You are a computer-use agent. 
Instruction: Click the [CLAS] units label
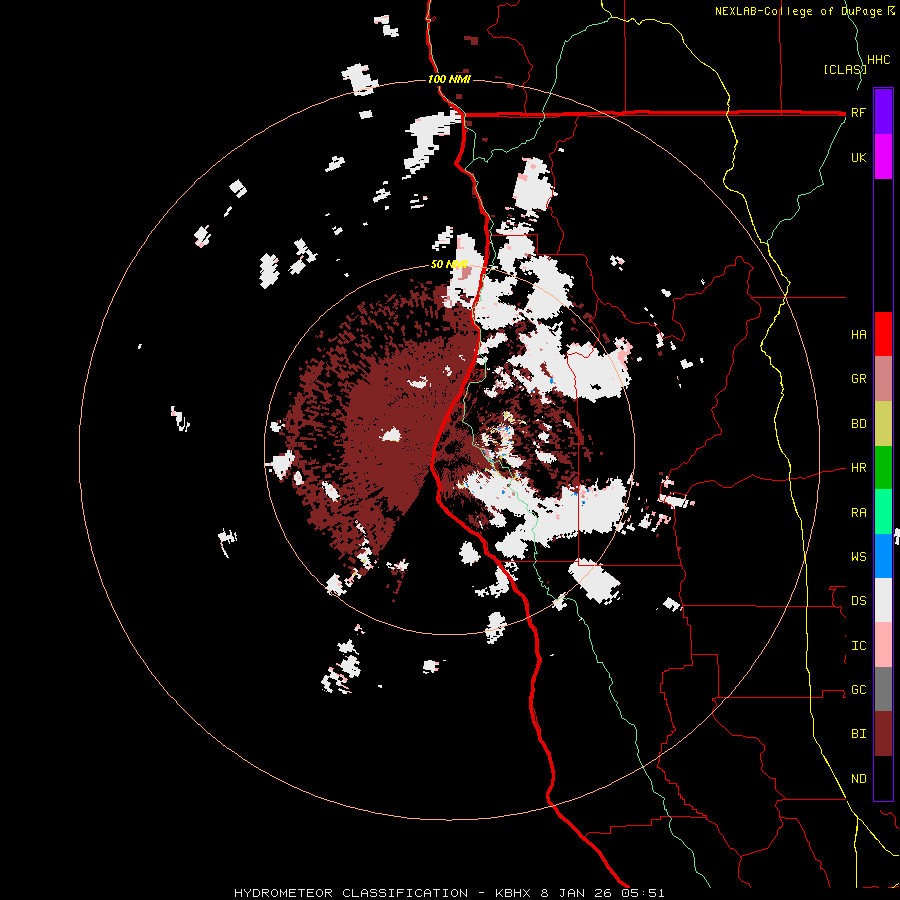[845, 69]
